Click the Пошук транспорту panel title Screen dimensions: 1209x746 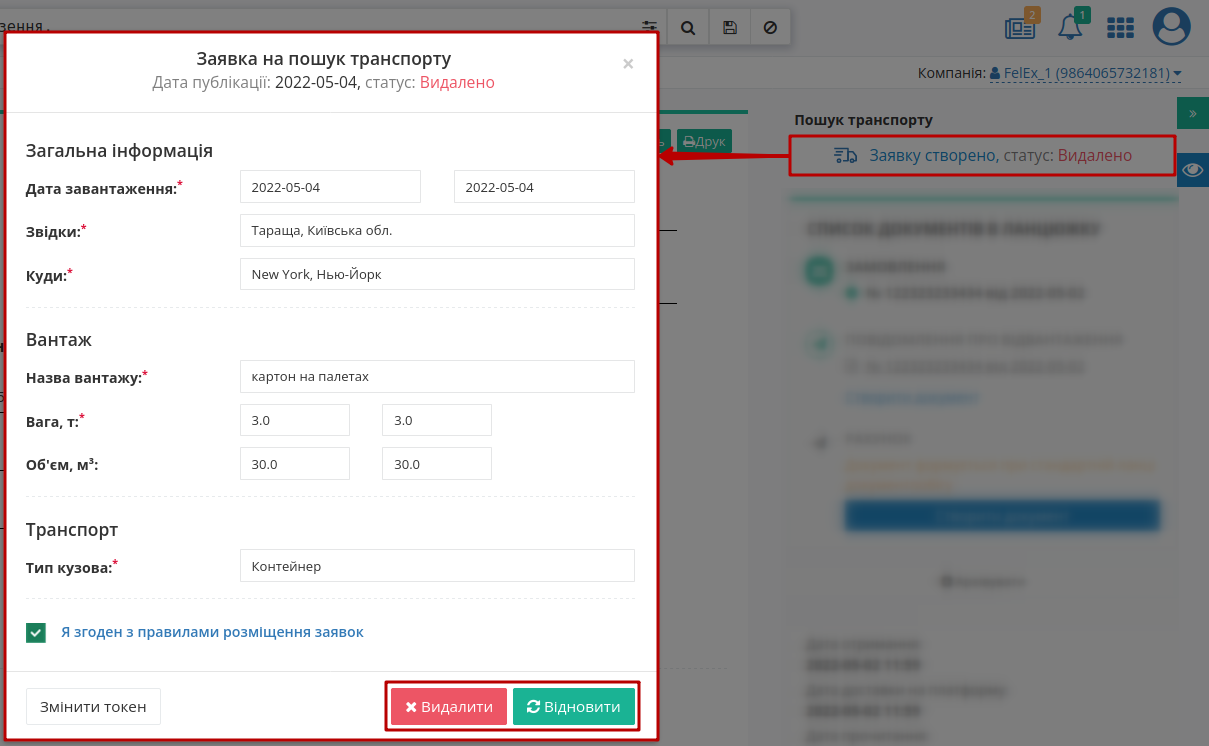click(864, 120)
